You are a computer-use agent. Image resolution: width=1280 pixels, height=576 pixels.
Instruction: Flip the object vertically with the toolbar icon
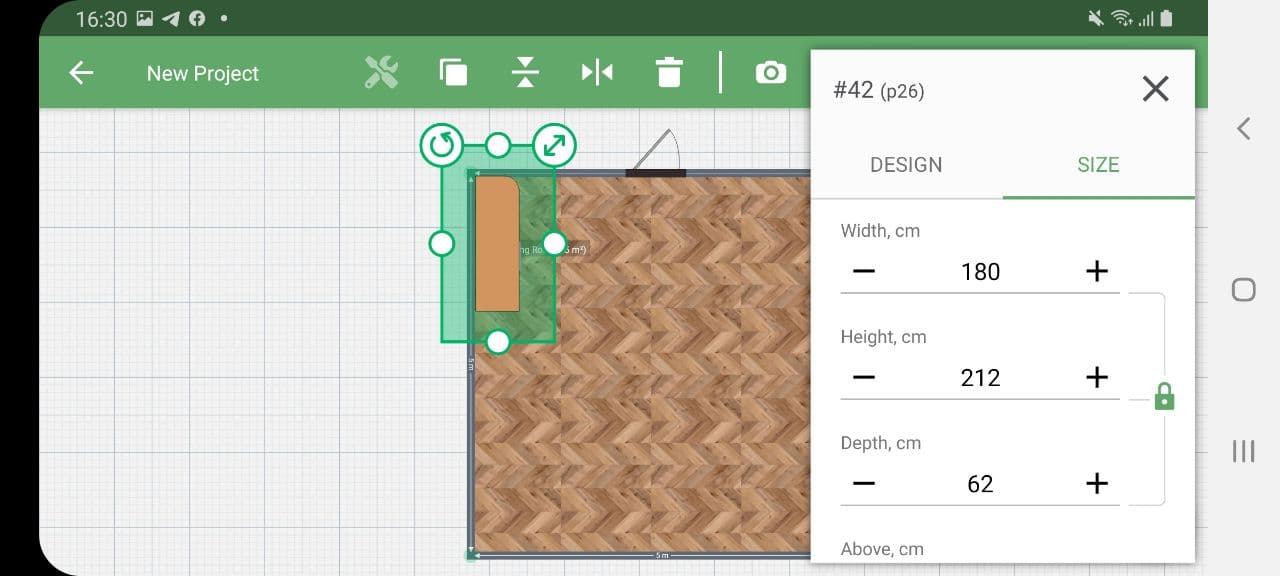525,72
